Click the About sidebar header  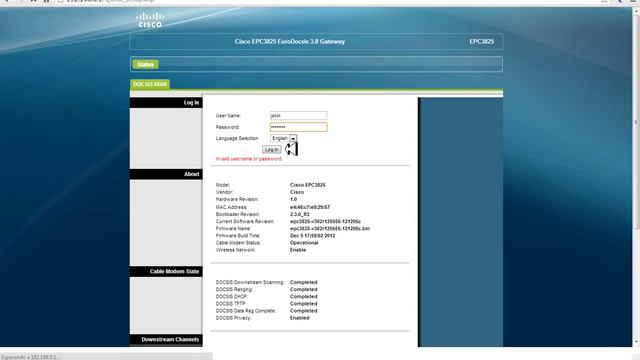coord(166,174)
